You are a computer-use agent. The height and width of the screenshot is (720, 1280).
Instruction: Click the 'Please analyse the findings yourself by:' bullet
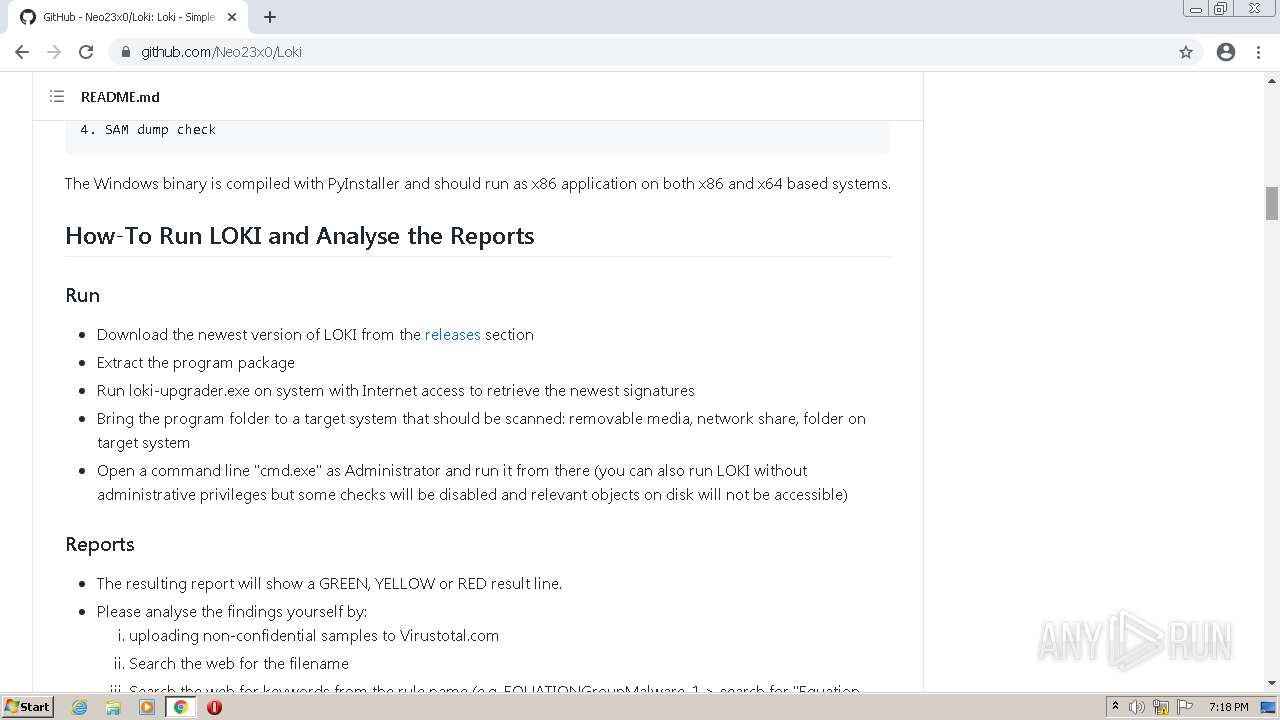232,612
